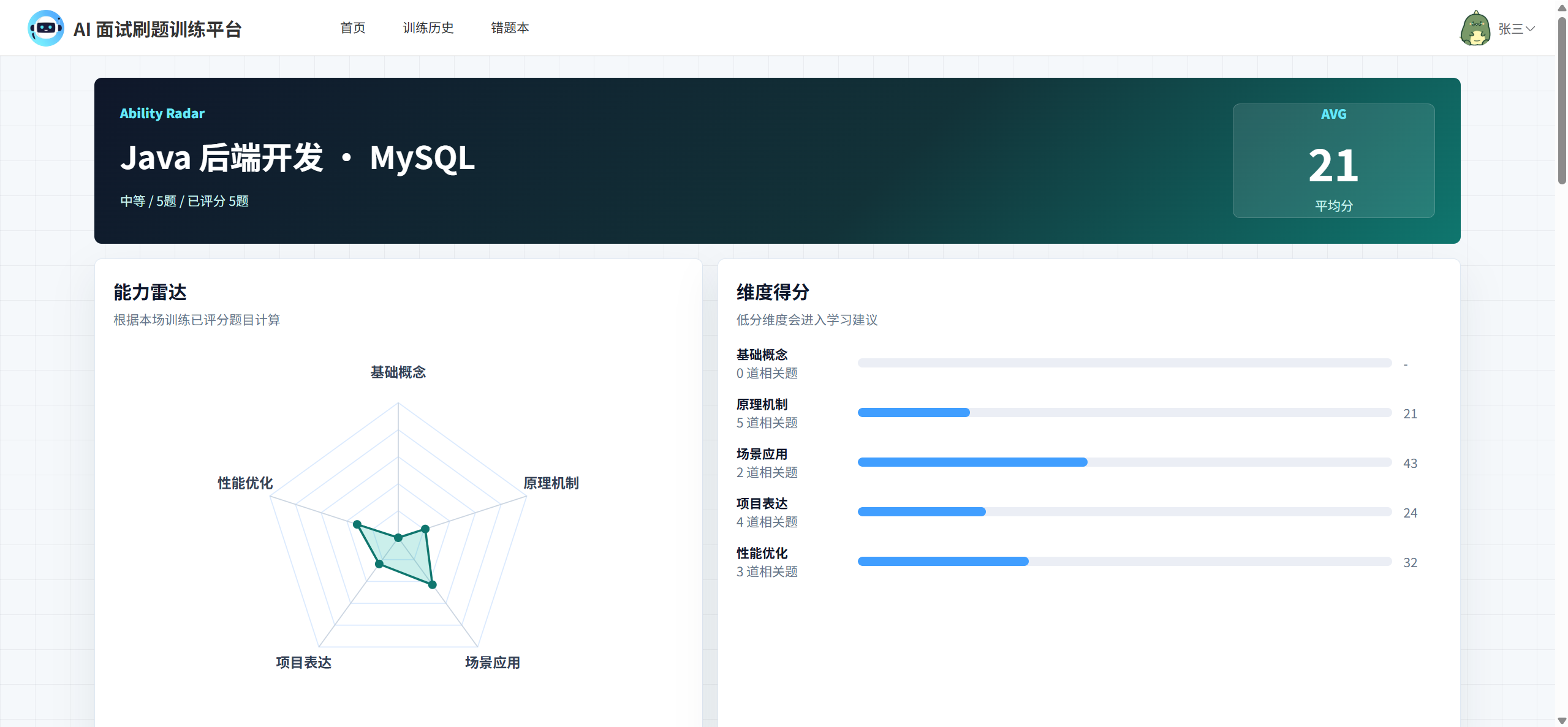Click the 2 道相关题 count text
The height and width of the screenshot is (727, 1568).
point(767,472)
